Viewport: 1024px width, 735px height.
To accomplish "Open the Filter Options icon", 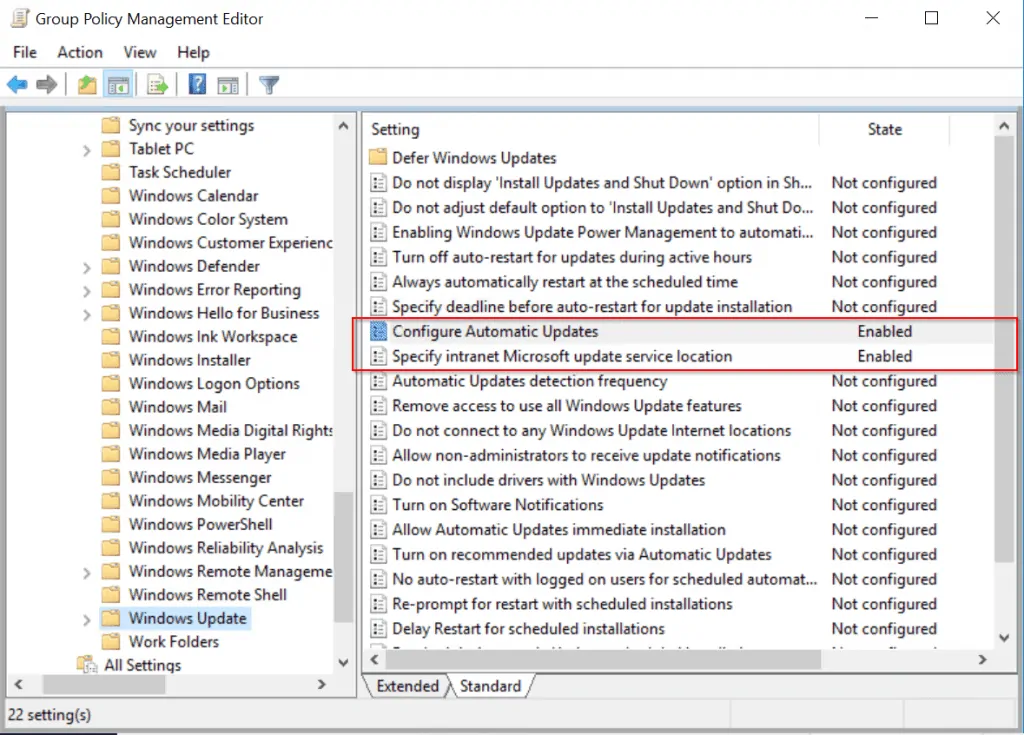I will click(268, 84).
